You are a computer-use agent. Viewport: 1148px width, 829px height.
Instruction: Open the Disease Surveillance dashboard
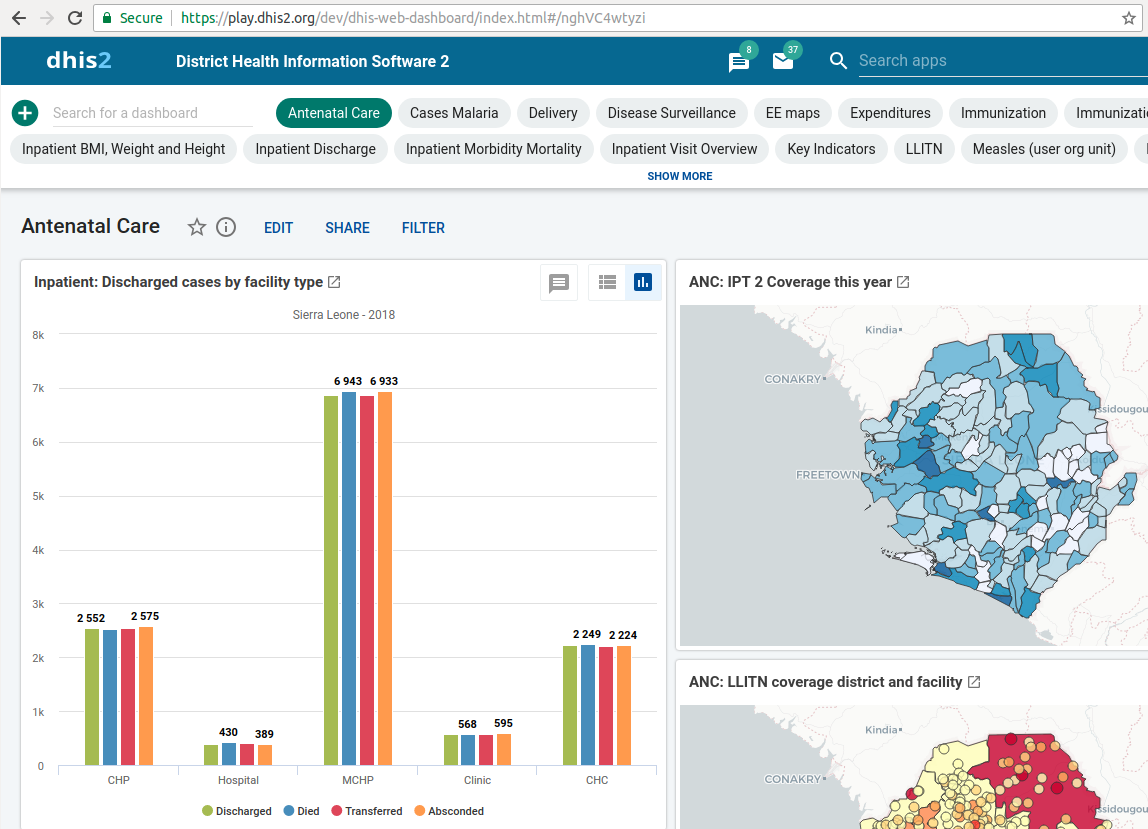671,113
